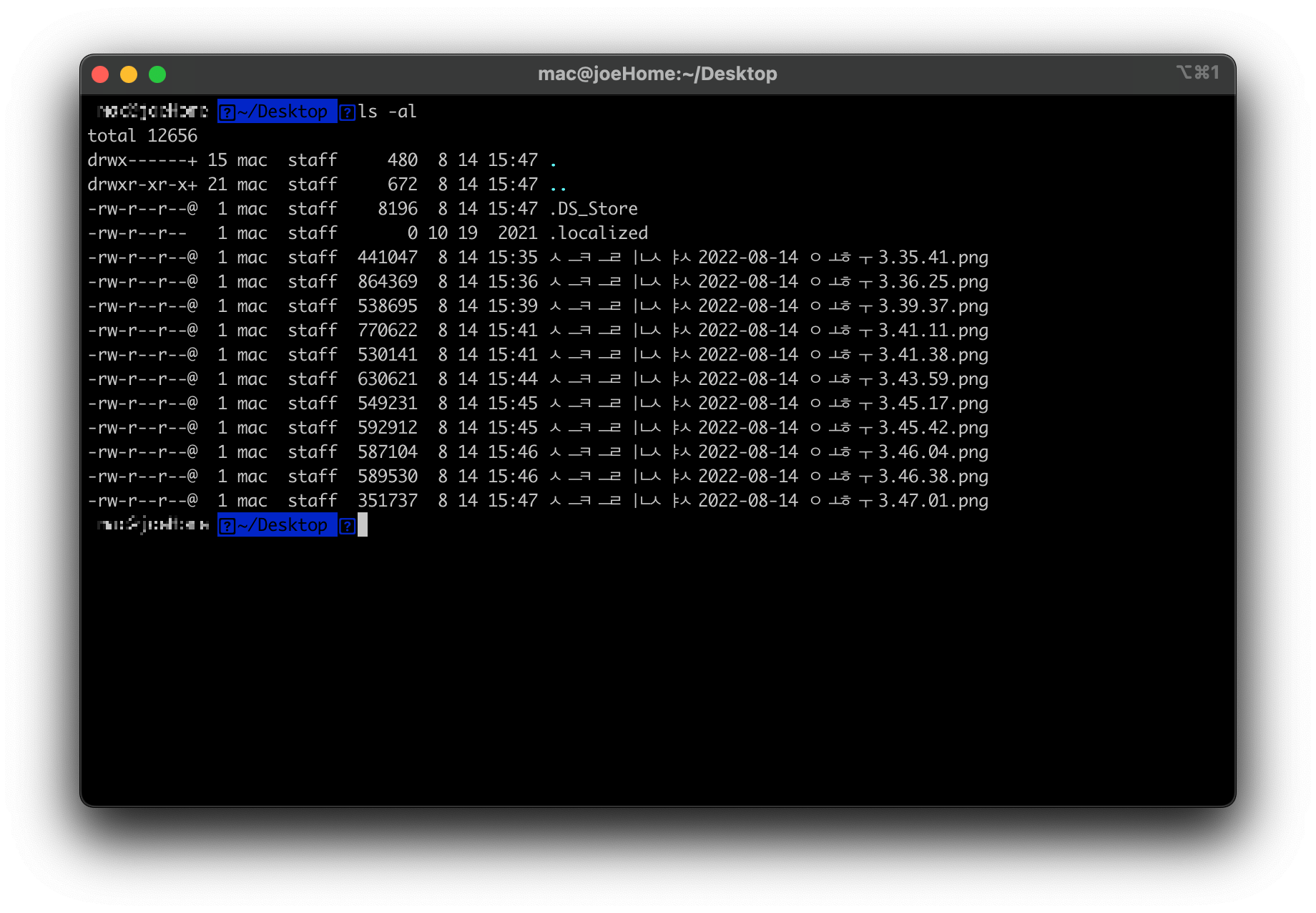
Task: Click the file size 351737
Action: [x=388, y=501]
